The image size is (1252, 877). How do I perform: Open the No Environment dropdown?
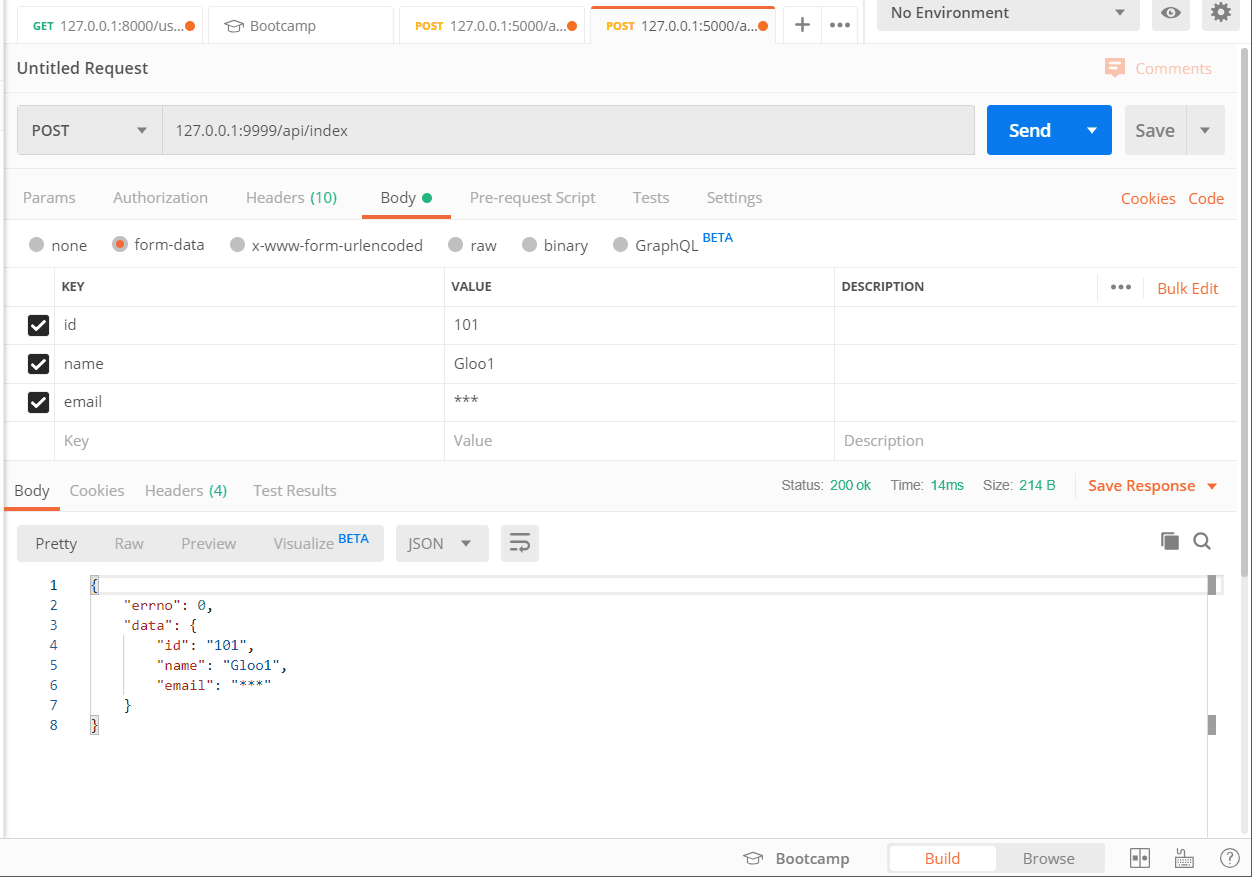(1007, 15)
